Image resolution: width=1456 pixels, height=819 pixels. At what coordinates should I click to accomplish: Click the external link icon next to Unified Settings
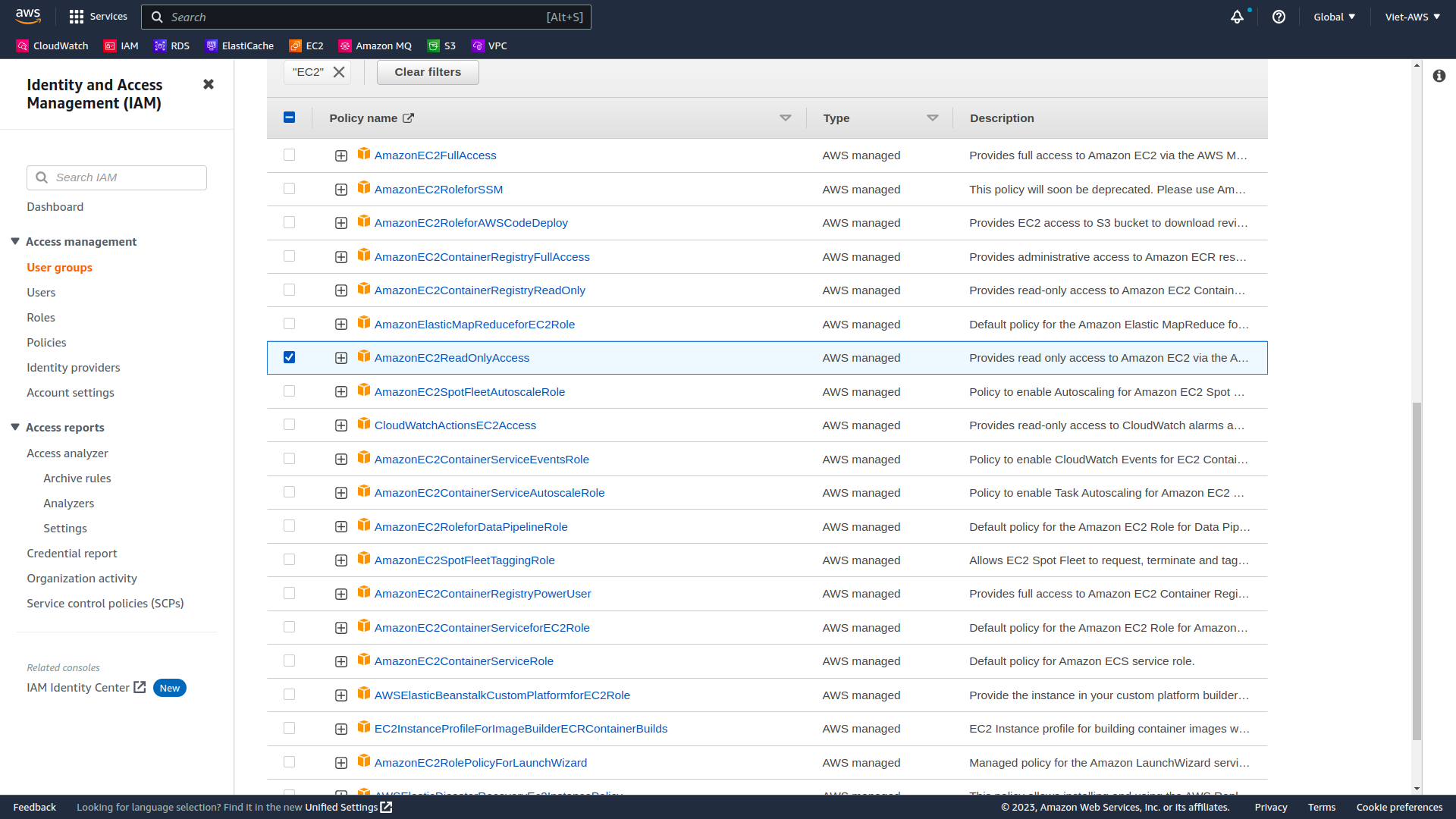(387, 807)
